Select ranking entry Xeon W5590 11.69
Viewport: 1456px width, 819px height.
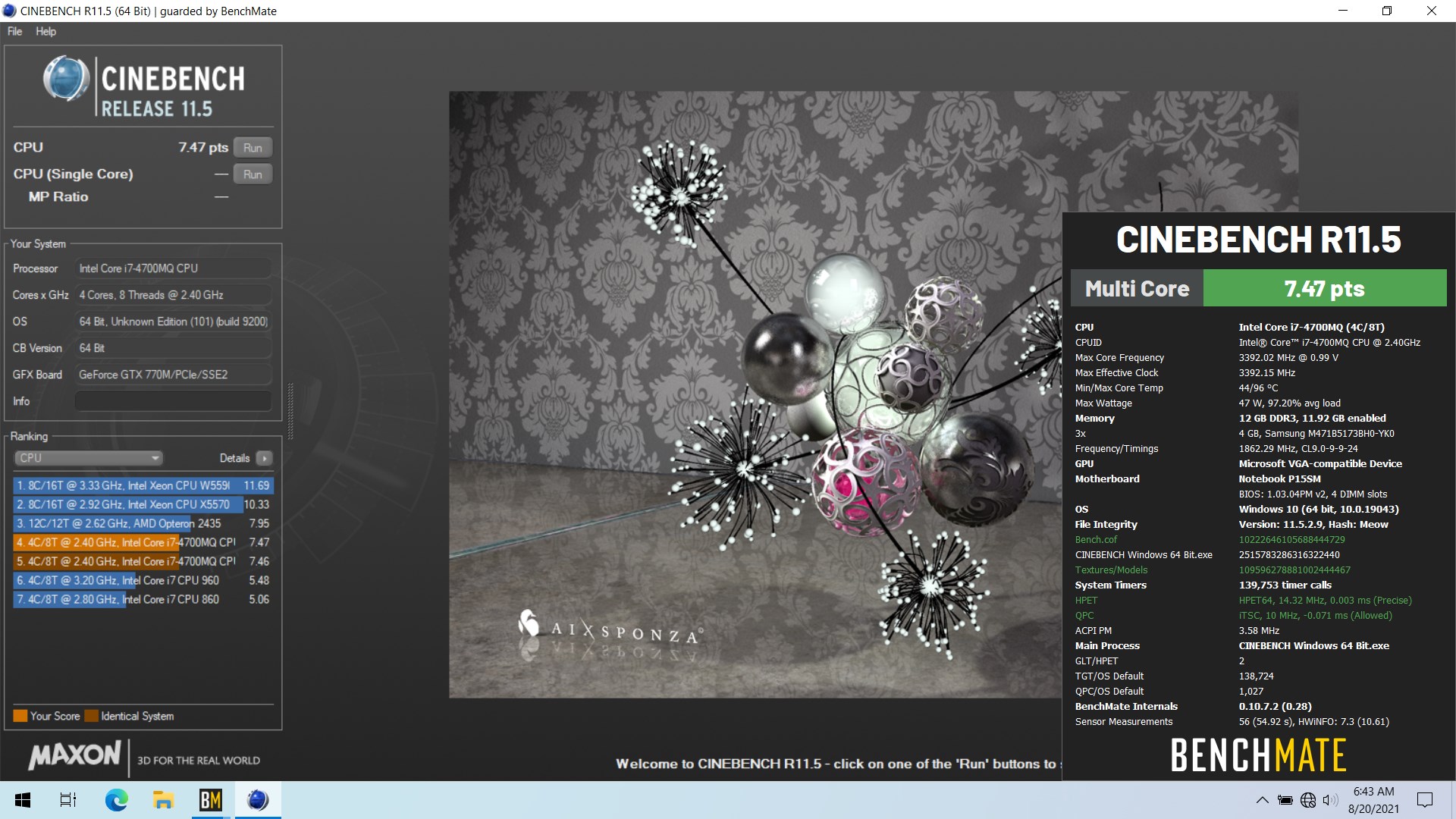143,485
